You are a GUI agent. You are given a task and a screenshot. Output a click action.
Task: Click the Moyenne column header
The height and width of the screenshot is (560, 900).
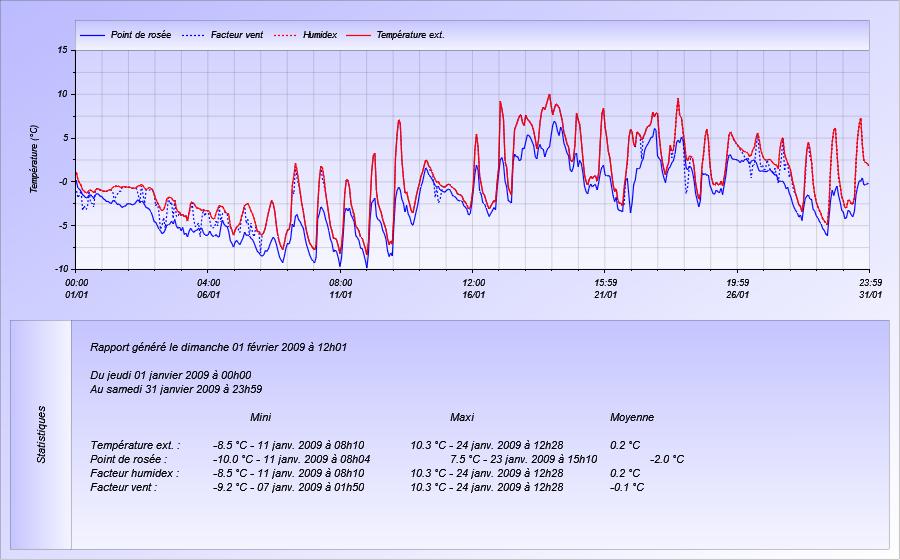pyautogui.click(x=632, y=417)
